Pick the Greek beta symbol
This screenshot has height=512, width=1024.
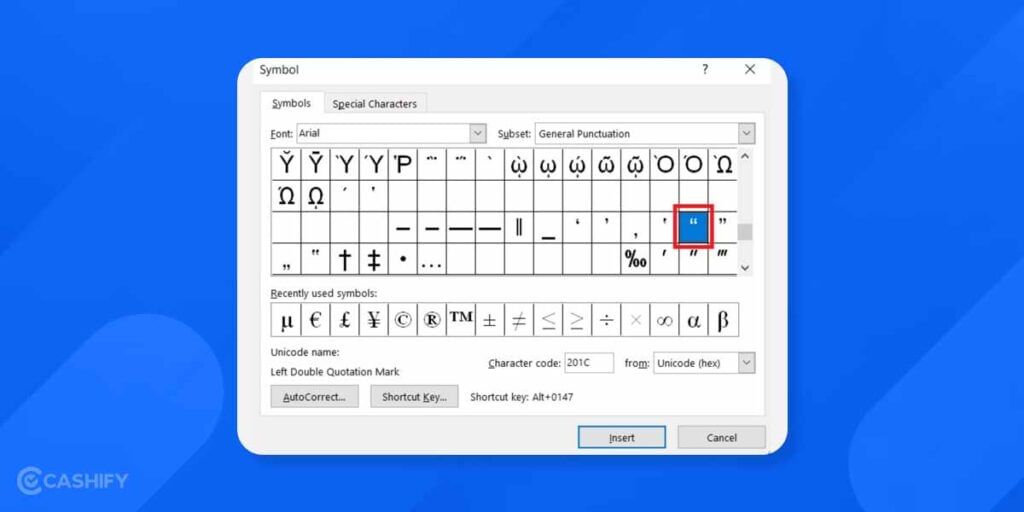[x=723, y=320]
